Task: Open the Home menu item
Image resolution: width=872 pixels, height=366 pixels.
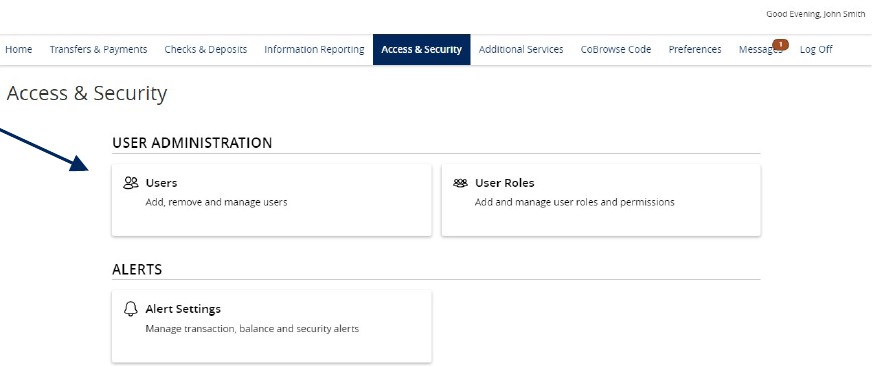Action: coord(19,50)
